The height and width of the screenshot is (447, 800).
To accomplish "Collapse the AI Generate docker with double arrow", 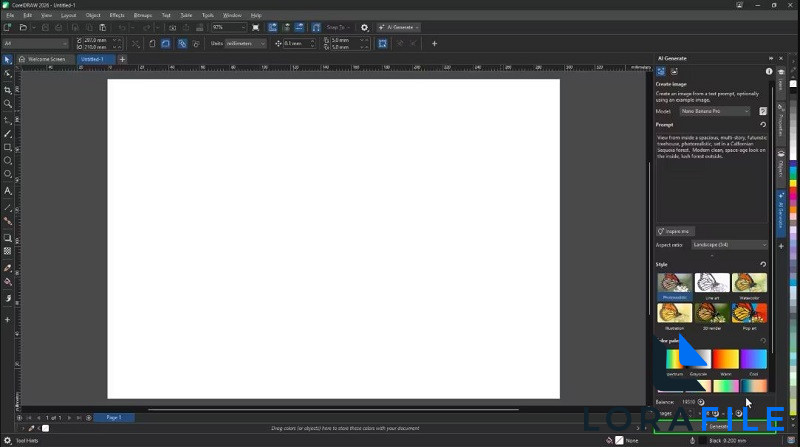I will click(x=770, y=58).
